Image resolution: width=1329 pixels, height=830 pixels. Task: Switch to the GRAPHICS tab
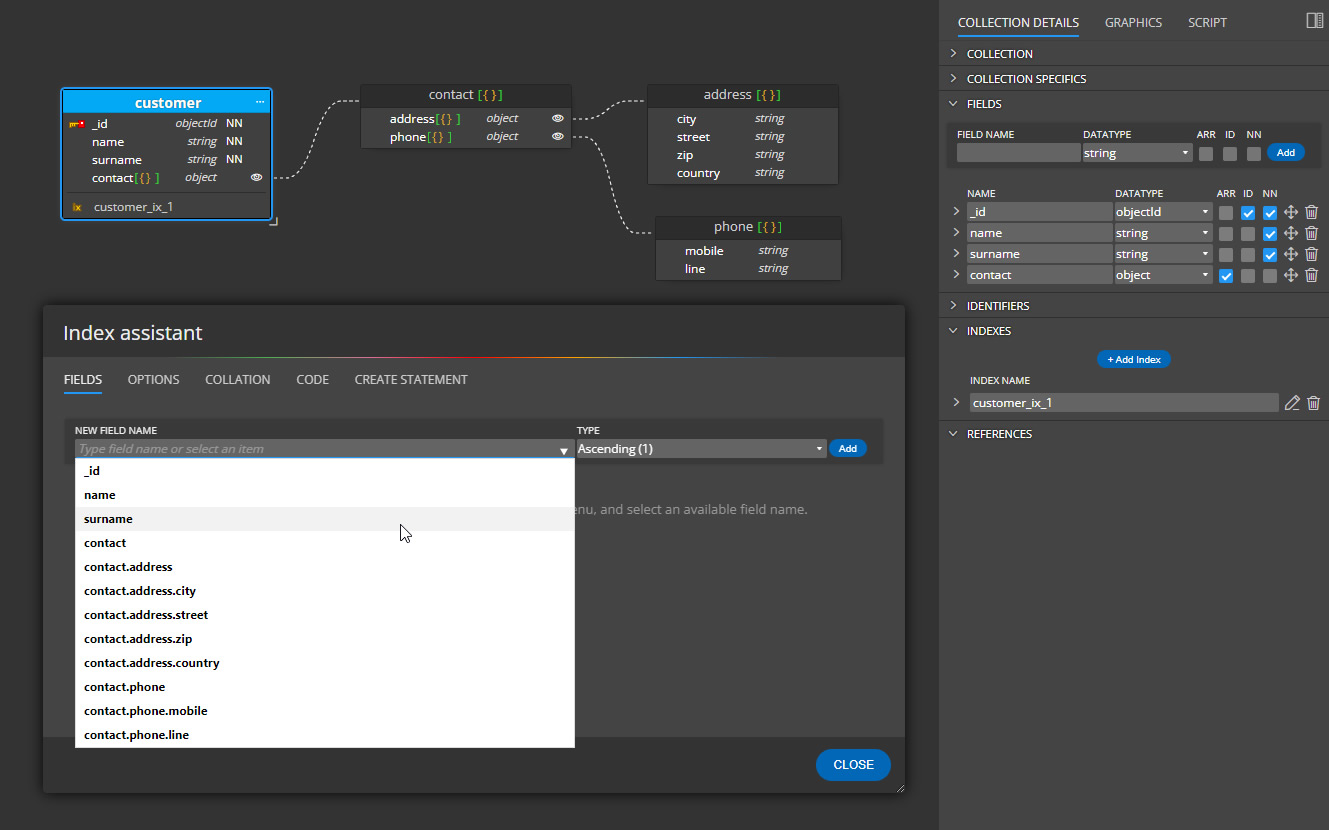[x=1133, y=22]
